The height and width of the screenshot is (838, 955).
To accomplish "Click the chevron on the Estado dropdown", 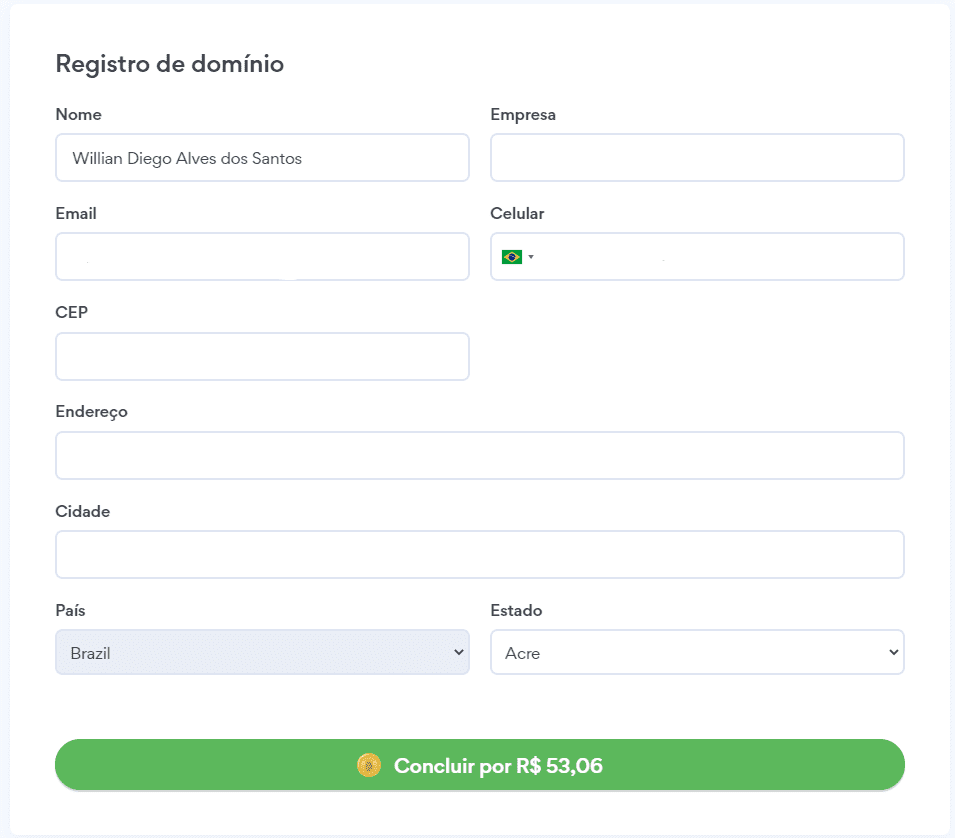I will coord(893,652).
